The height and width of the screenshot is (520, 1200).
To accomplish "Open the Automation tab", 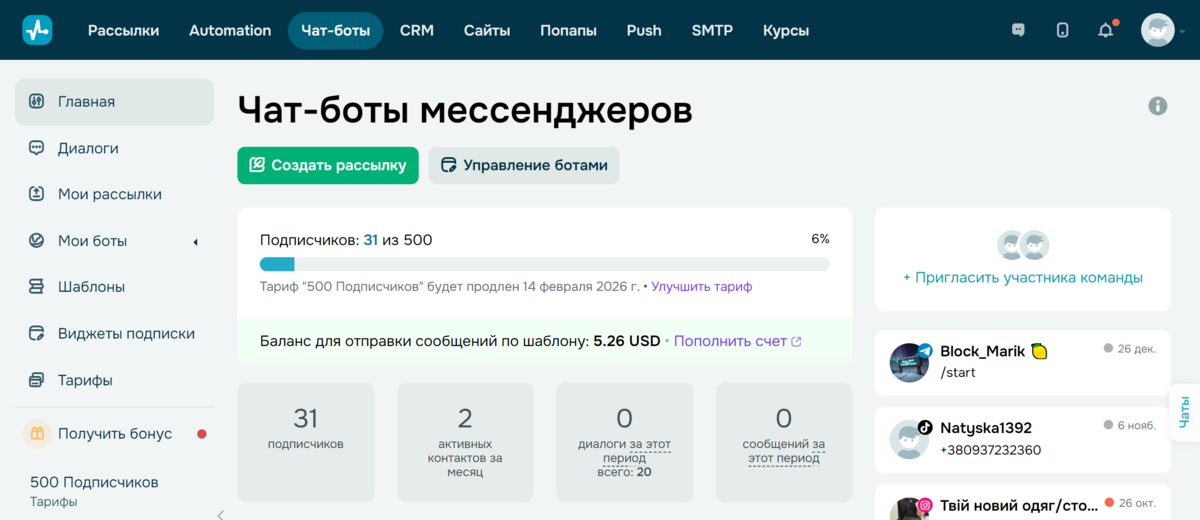I will [230, 30].
